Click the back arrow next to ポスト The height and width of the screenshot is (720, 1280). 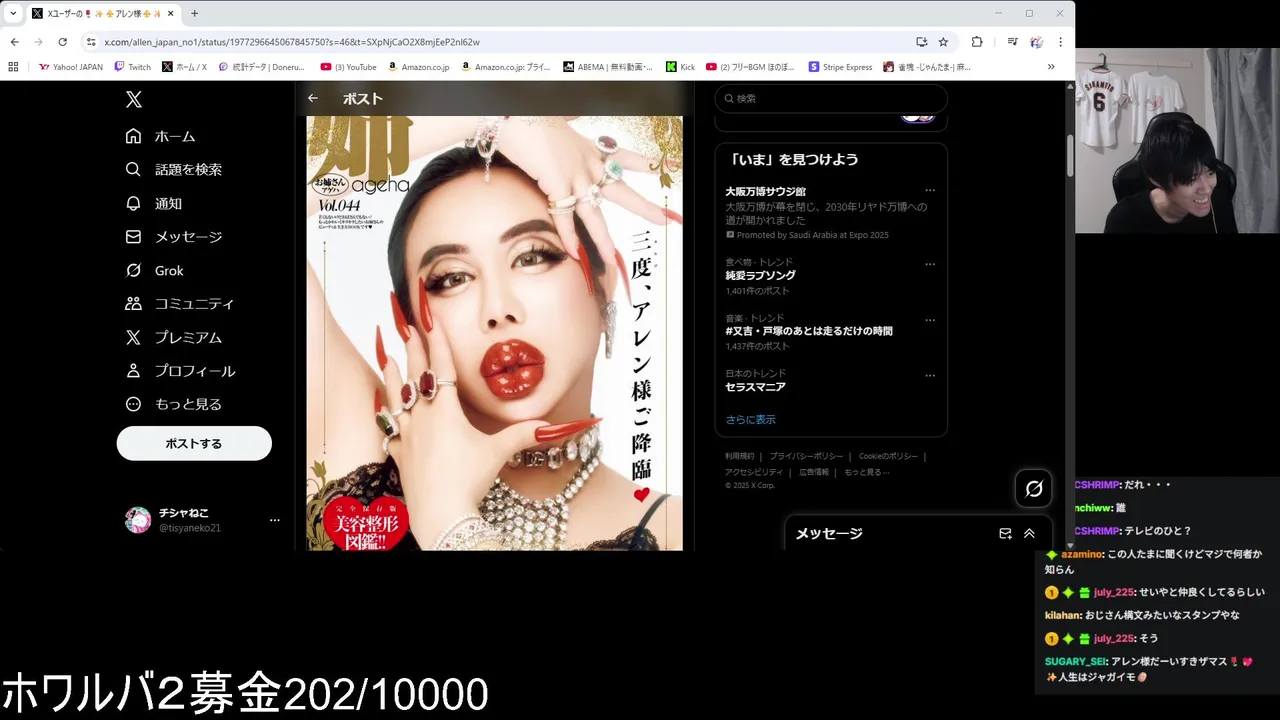click(313, 98)
